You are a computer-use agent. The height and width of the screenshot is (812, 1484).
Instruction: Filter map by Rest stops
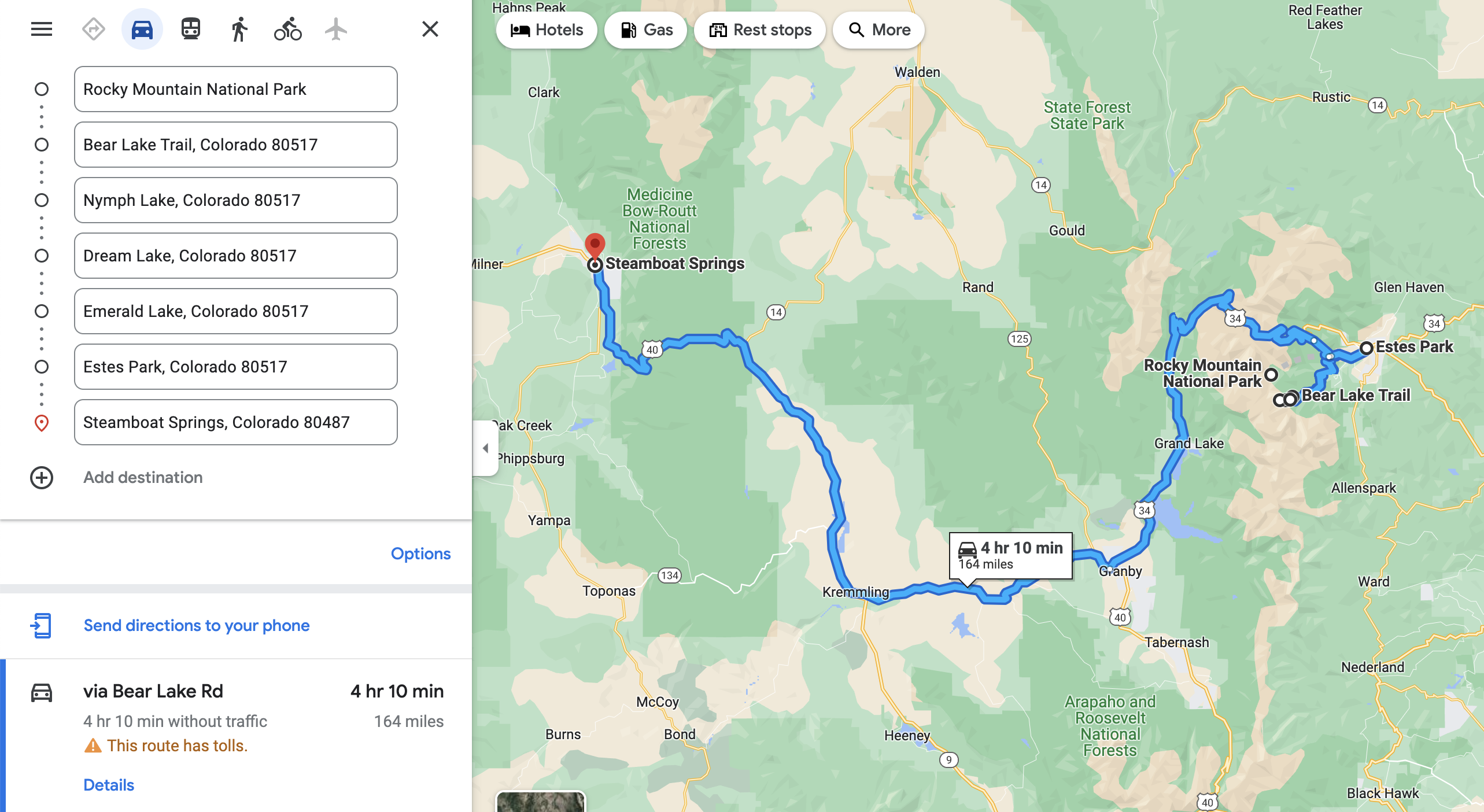[x=760, y=30]
